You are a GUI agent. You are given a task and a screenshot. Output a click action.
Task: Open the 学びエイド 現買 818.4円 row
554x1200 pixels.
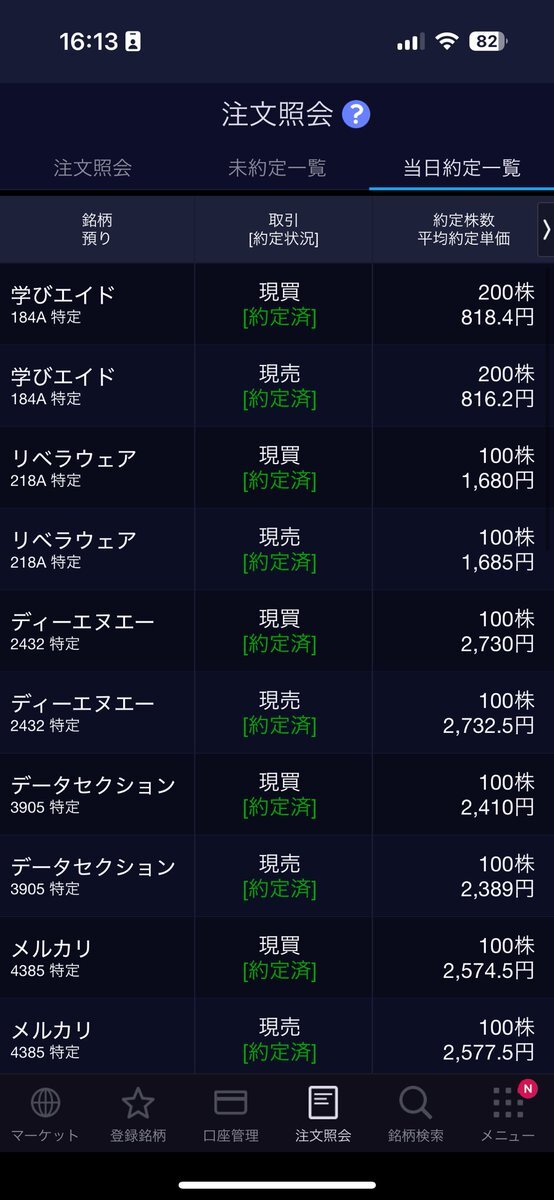277,304
